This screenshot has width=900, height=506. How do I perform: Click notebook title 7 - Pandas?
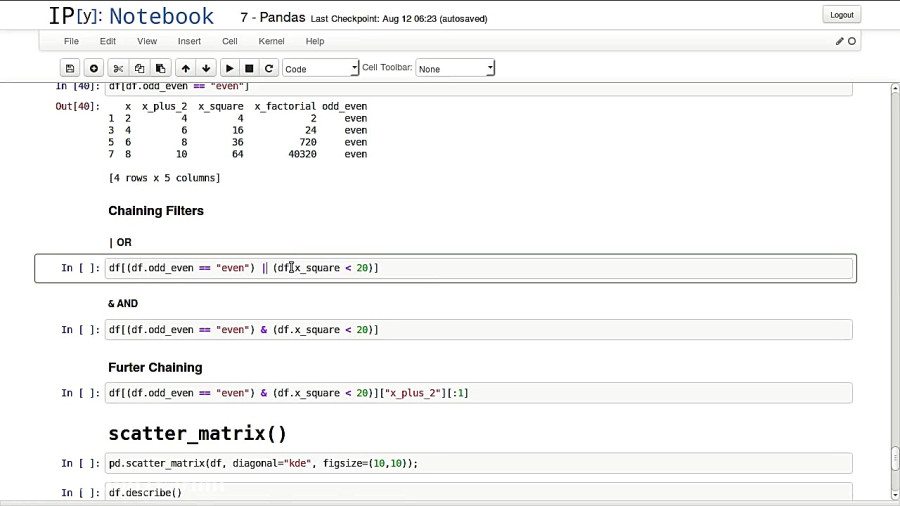click(x=273, y=18)
